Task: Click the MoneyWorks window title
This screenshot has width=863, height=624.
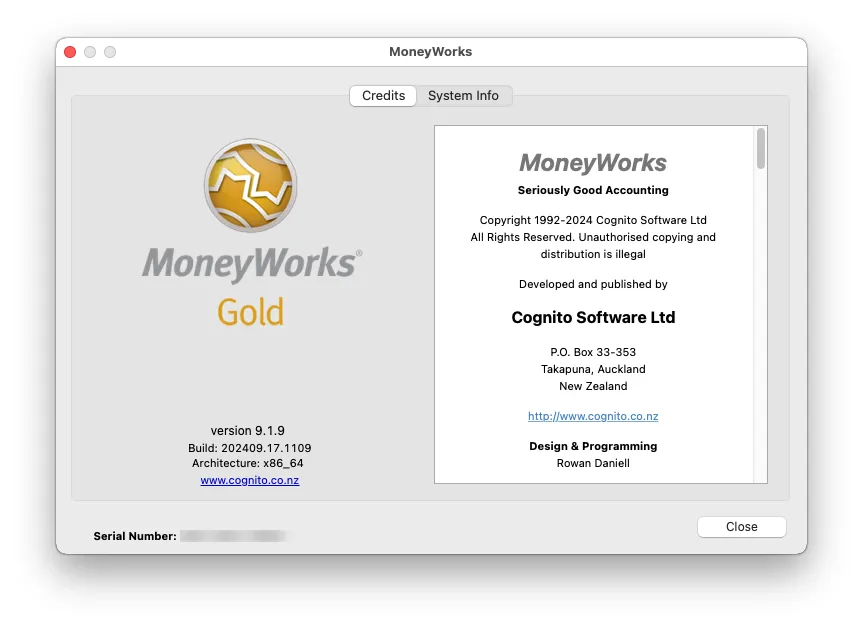Action: [x=430, y=52]
